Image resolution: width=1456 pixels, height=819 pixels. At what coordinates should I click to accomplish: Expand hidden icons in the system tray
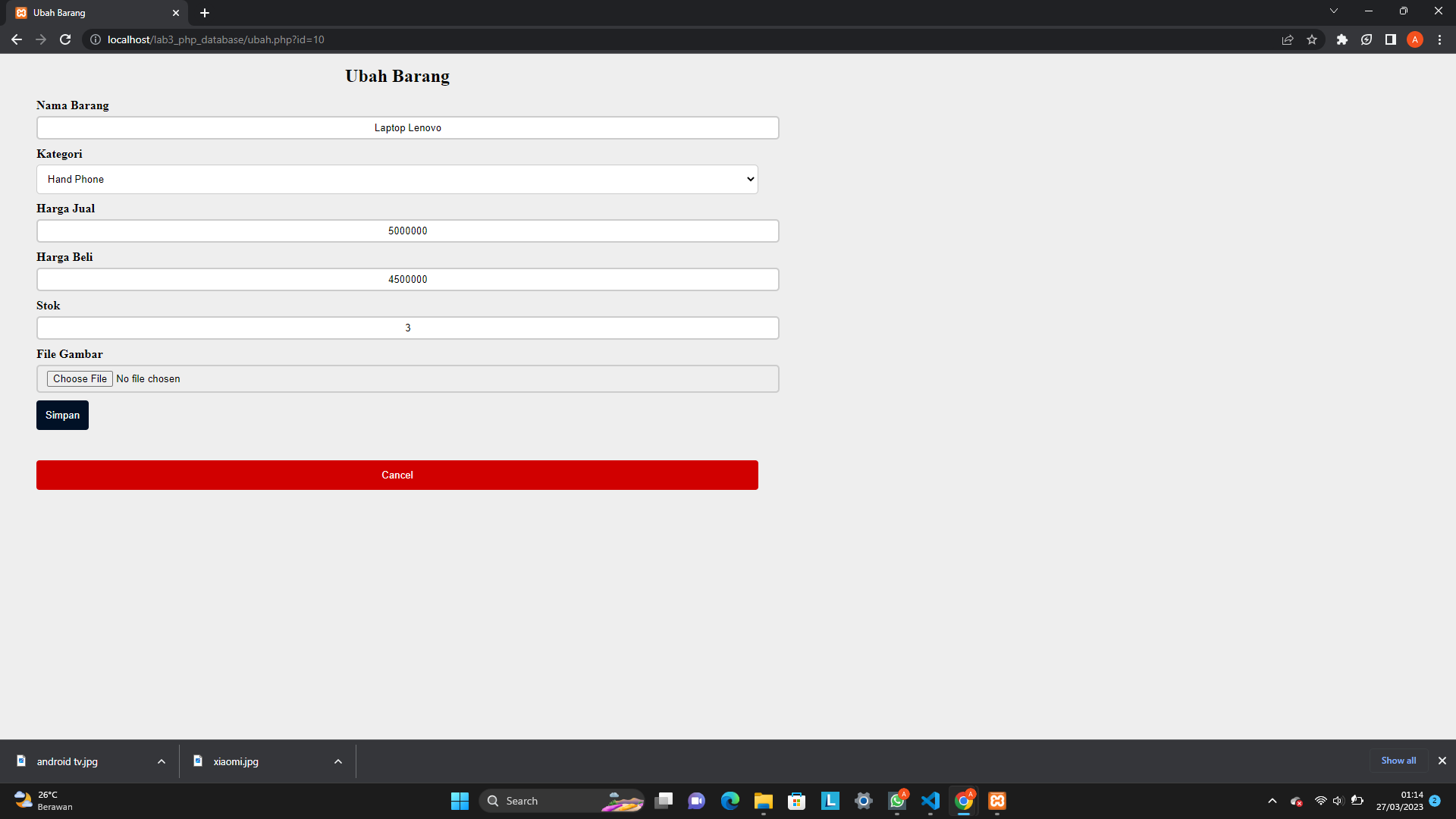pos(1272,801)
